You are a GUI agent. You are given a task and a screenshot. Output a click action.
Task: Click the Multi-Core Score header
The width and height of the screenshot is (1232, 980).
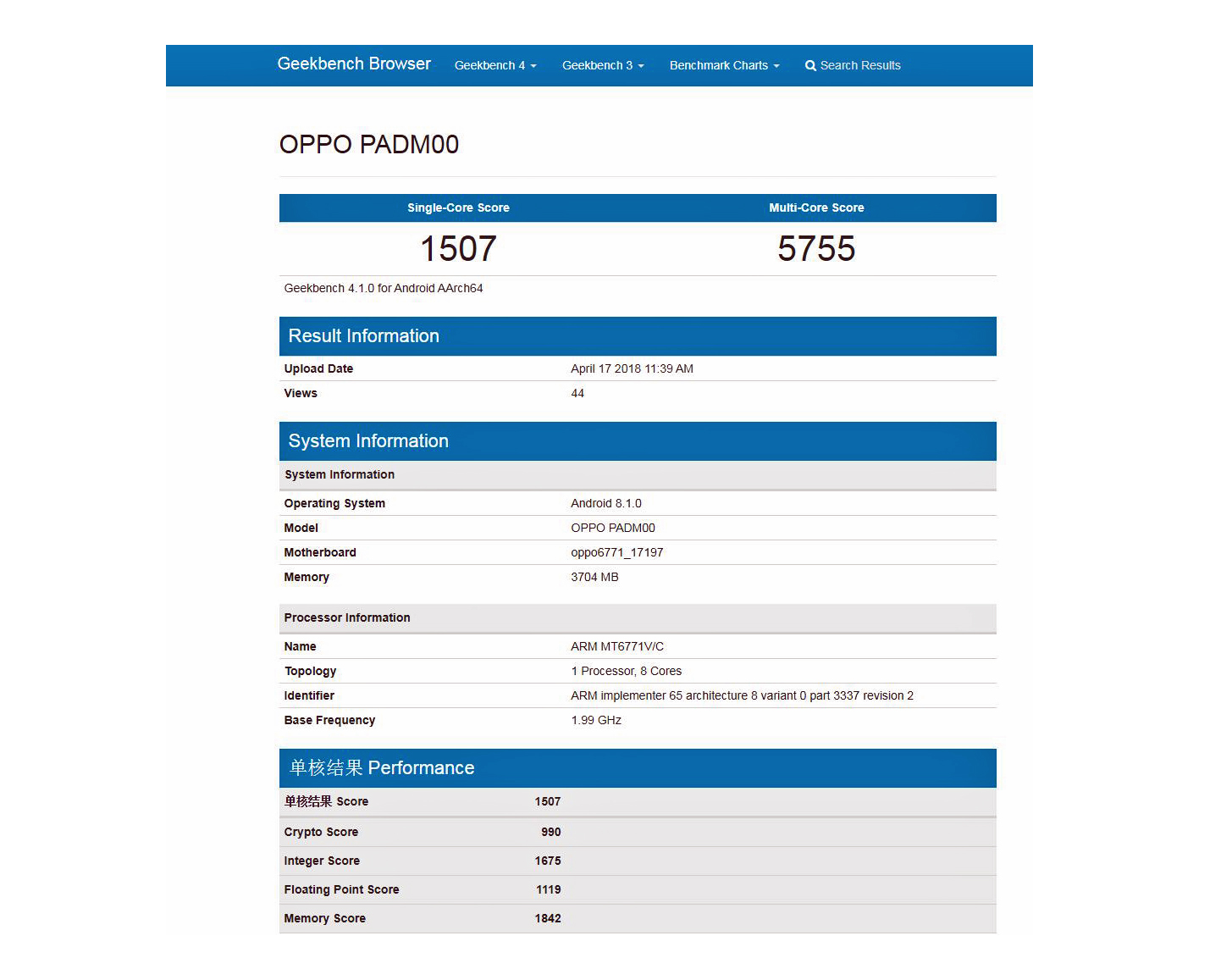(x=816, y=208)
